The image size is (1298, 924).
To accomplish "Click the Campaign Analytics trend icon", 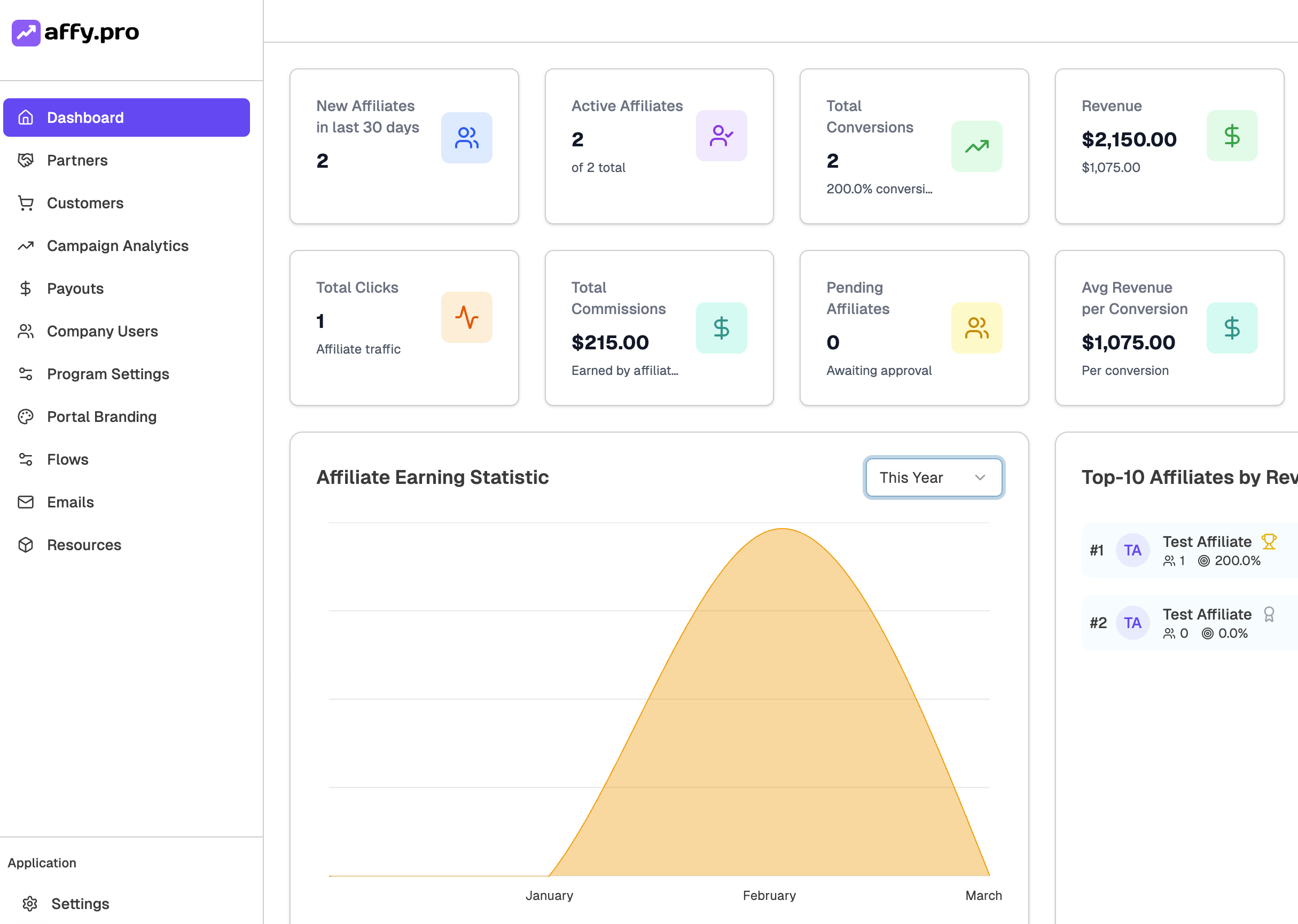I will point(26,246).
